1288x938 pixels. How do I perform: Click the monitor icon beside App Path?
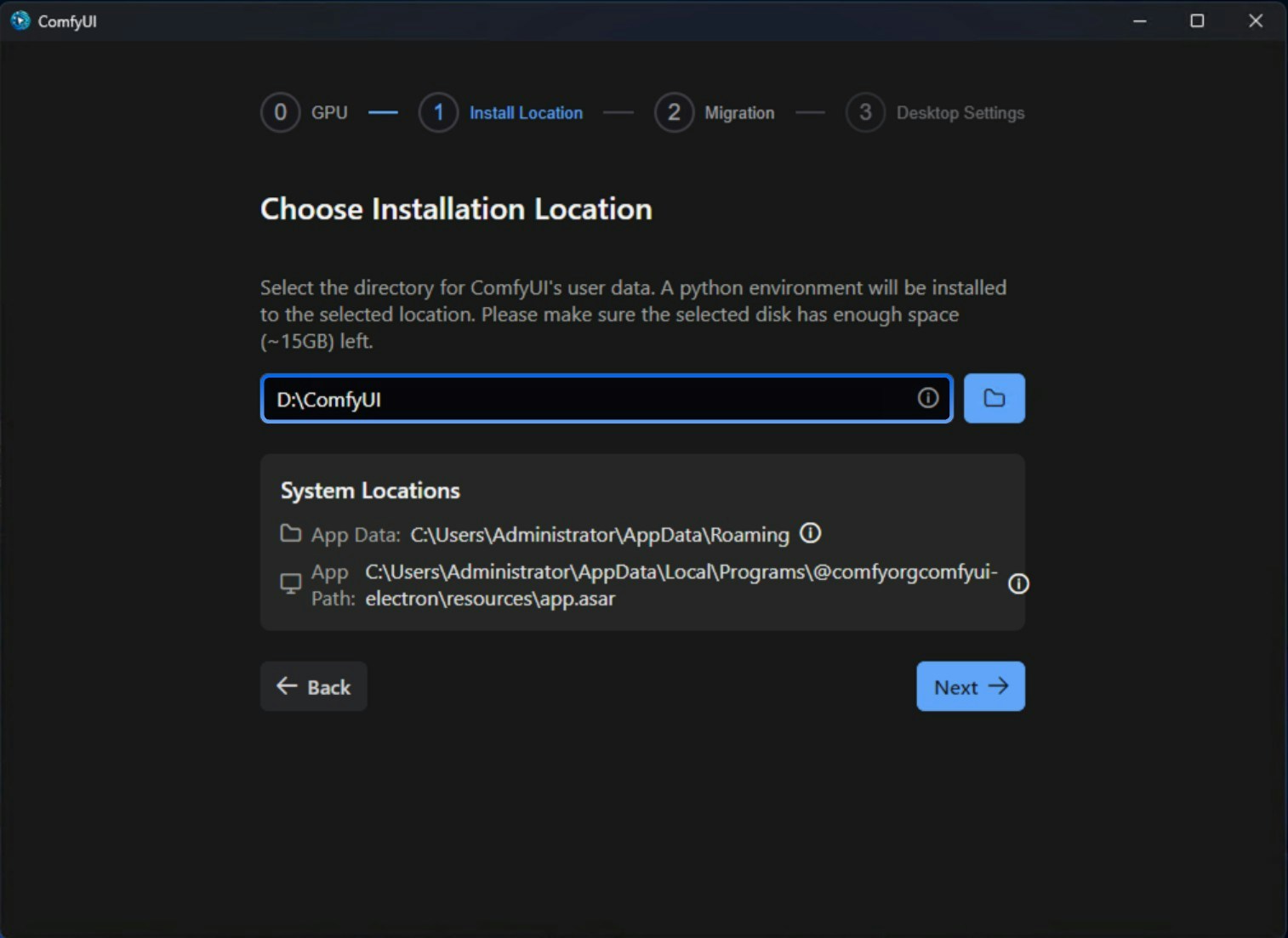pos(290,583)
